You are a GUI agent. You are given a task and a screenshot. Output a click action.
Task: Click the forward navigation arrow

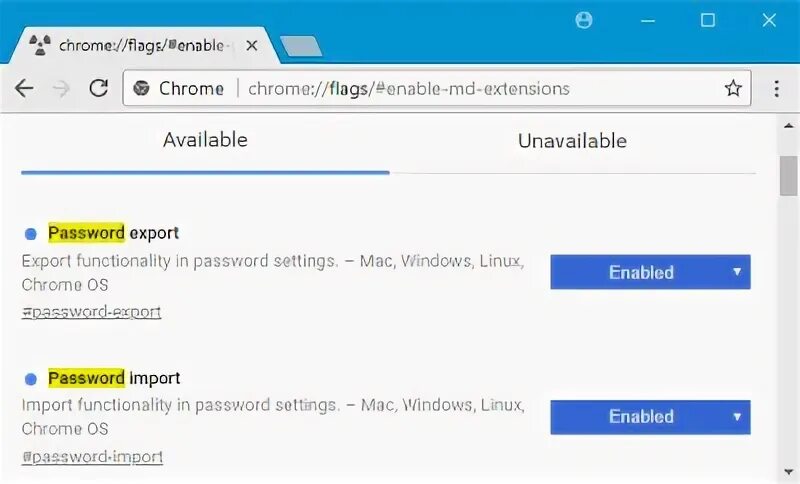pos(61,88)
